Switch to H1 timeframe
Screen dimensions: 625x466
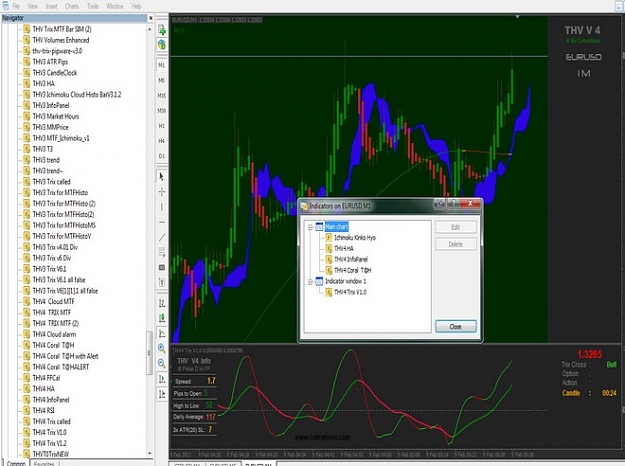click(x=161, y=126)
